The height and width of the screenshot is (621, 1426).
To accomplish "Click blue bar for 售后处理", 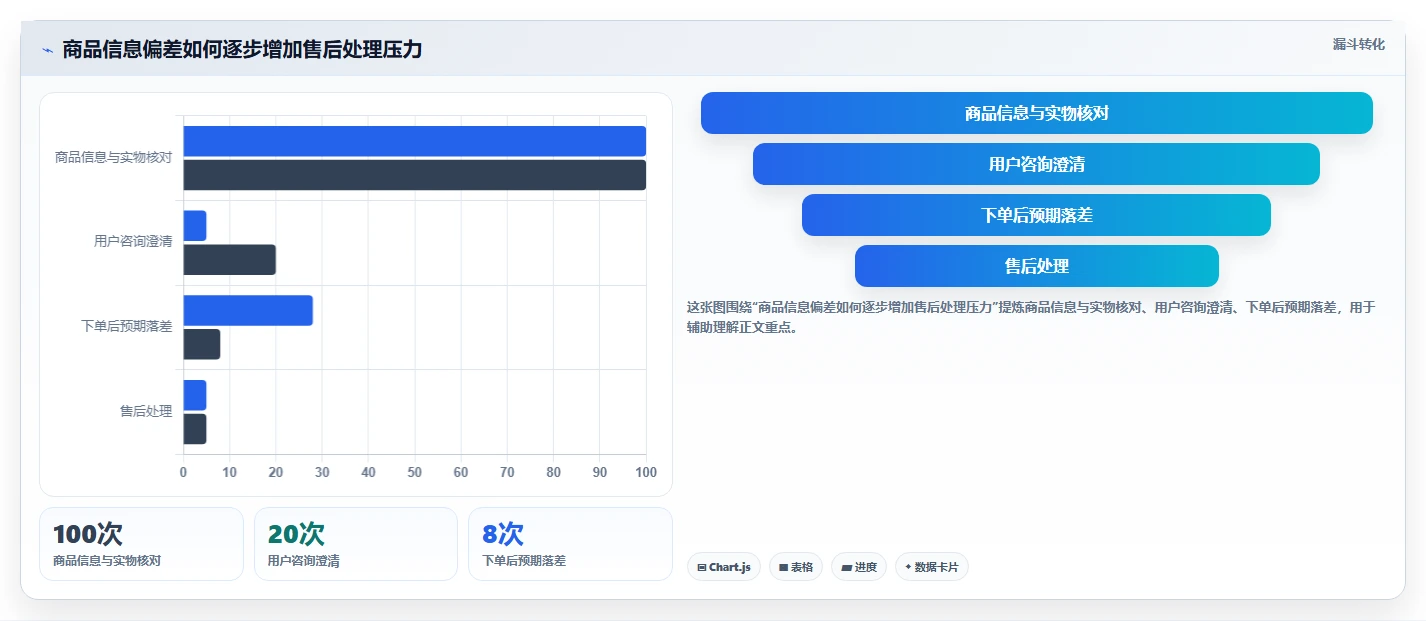I will click(x=195, y=395).
